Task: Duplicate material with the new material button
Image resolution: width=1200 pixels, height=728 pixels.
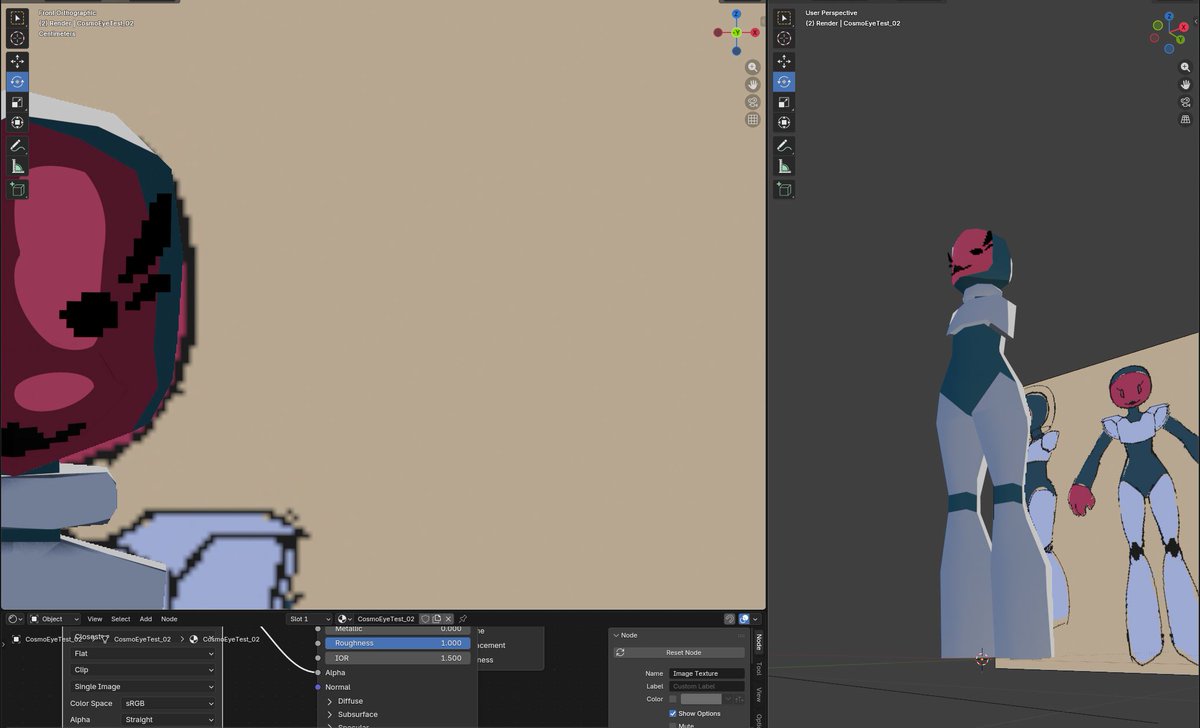Action: pos(437,619)
